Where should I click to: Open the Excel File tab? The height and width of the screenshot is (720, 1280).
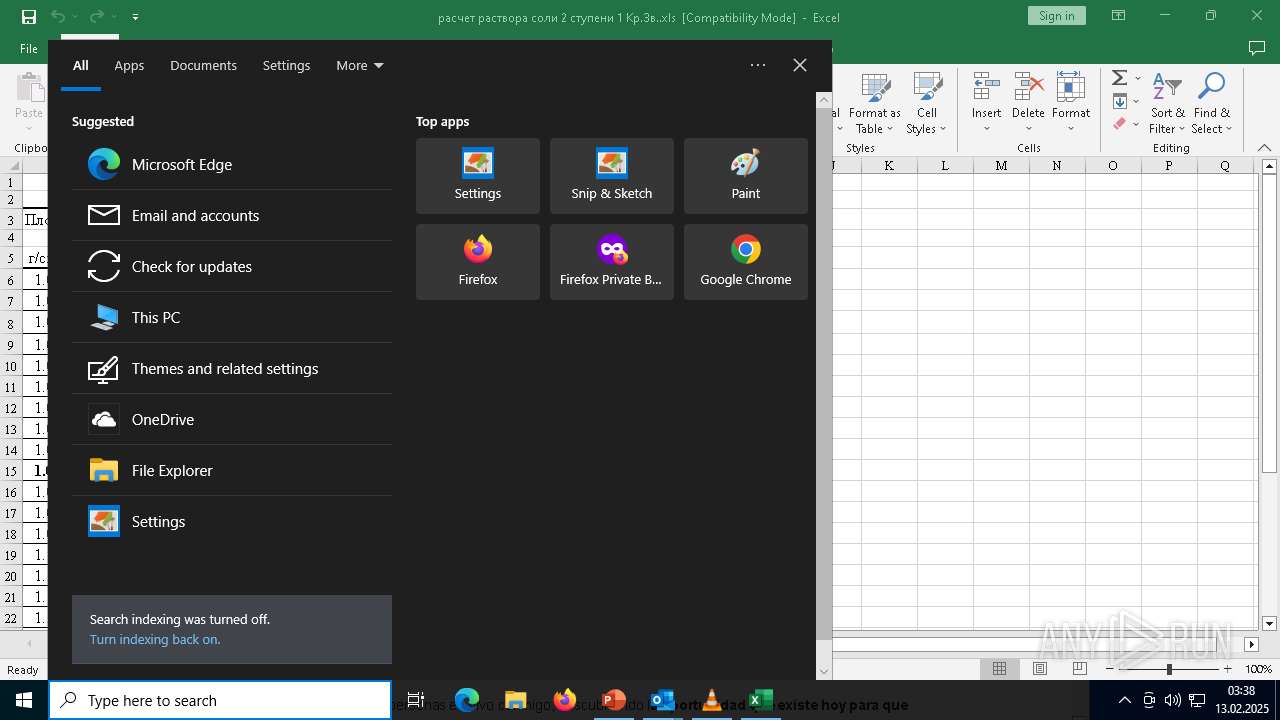tap(29, 48)
